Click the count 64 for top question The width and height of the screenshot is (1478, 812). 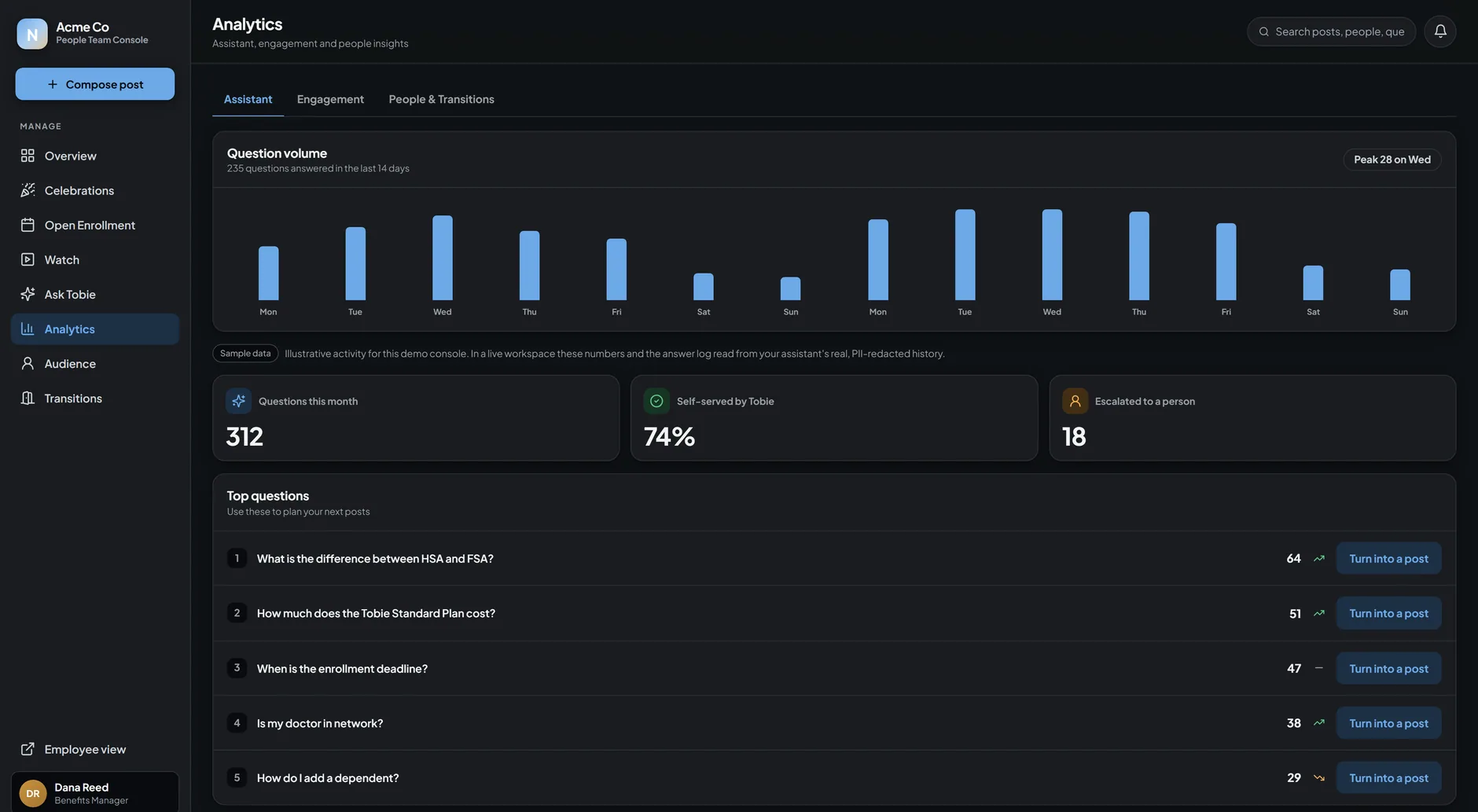pyautogui.click(x=1293, y=559)
